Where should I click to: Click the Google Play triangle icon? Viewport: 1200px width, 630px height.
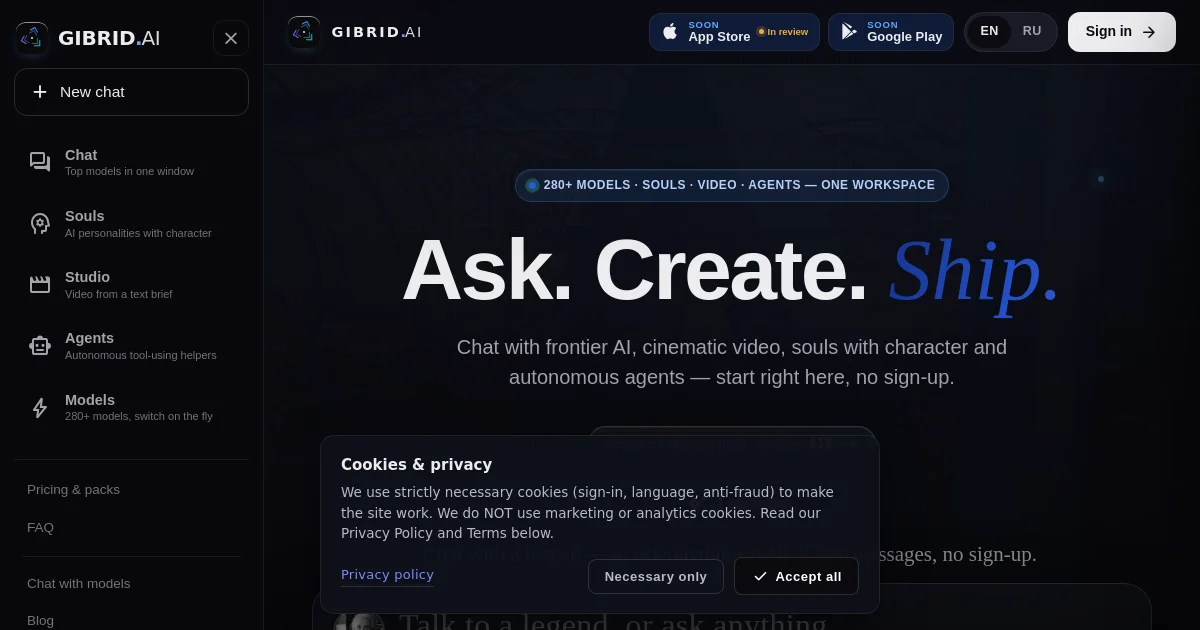pyautogui.click(x=849, y=32)
